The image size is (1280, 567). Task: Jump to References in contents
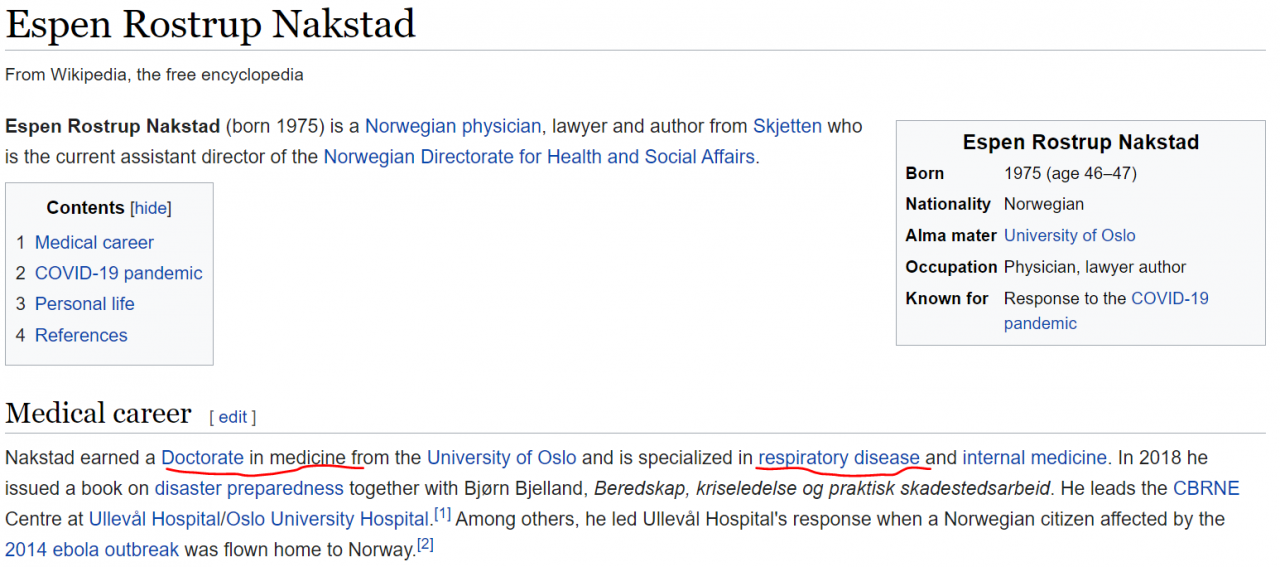pos(81,335)
